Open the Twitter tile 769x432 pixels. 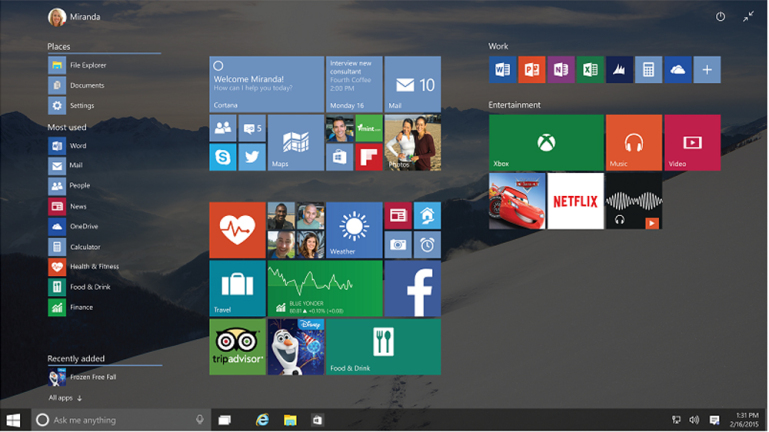pyautogui.click(x=251, y=157)
